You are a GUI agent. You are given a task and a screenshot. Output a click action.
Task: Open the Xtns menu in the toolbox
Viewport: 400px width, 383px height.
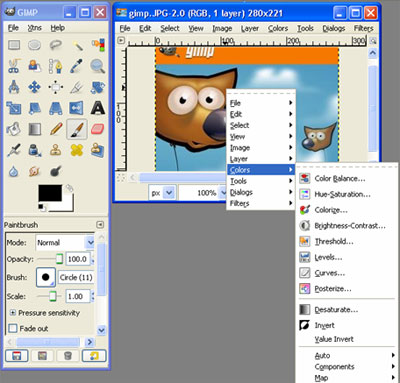35,28
